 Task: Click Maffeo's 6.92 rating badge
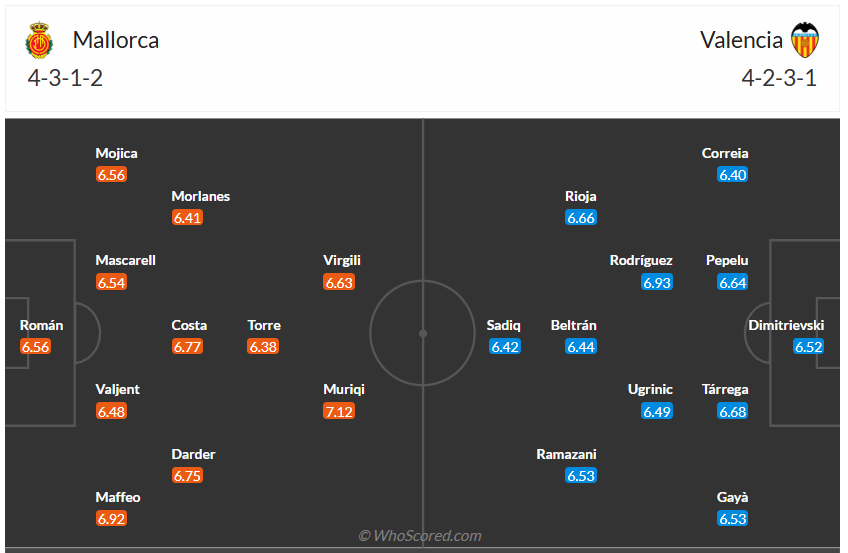pos(111,519)
